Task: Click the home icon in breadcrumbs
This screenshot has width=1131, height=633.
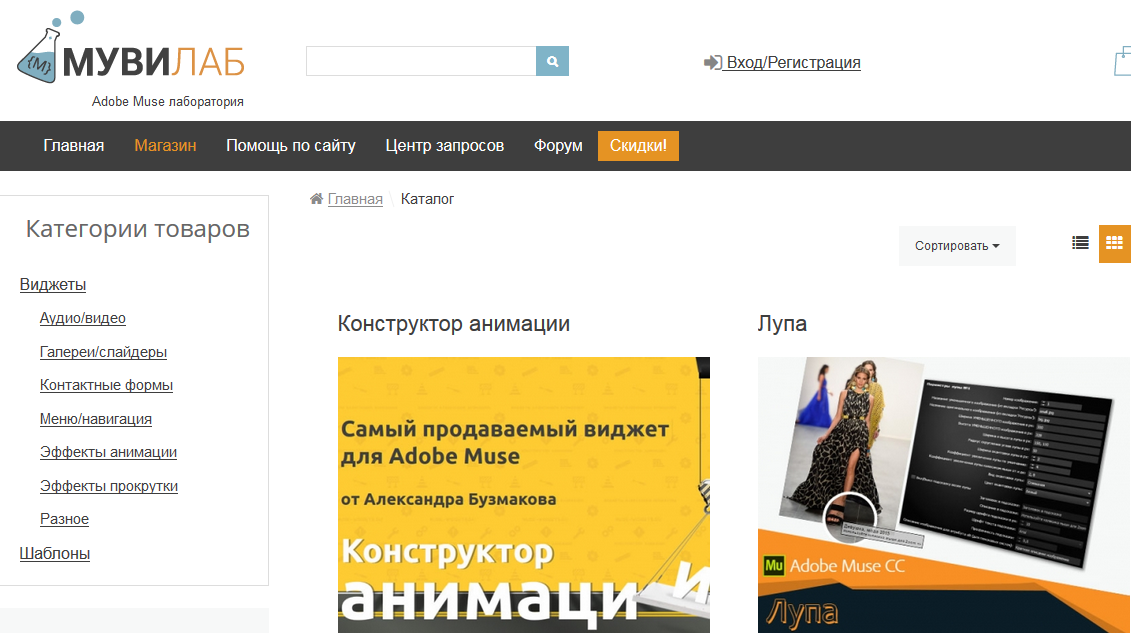Action: tap(316, 199)
